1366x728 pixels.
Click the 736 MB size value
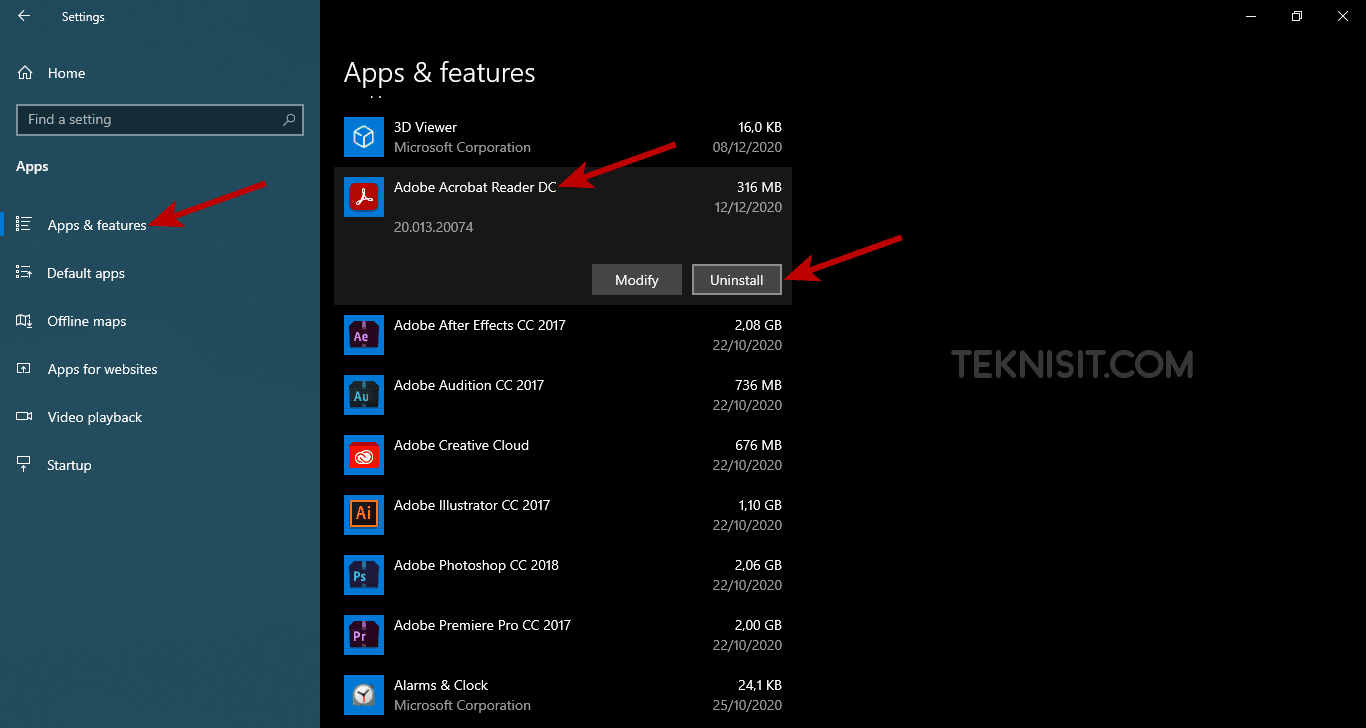(x=758, y=385)
